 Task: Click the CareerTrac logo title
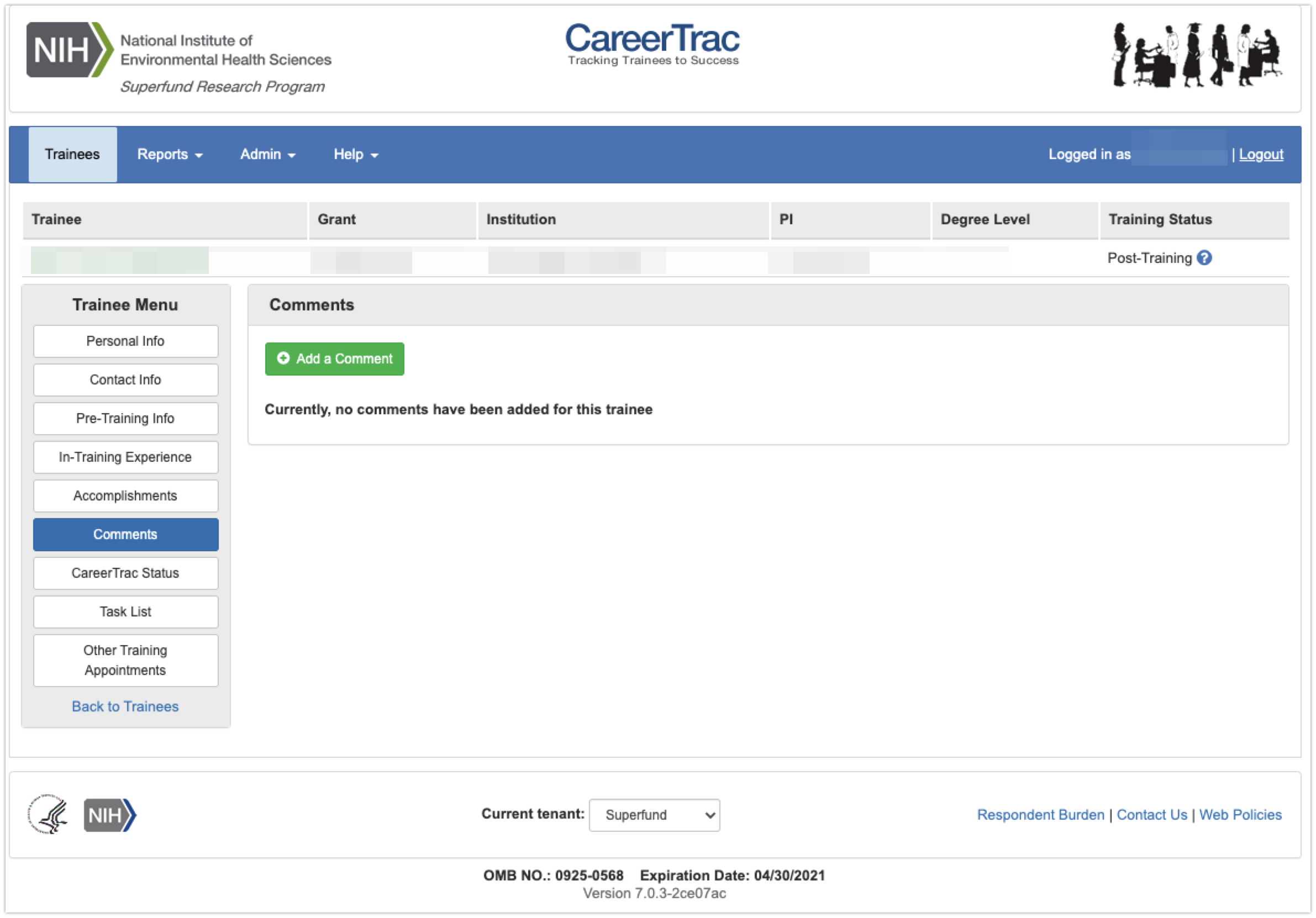tap(652, 44)
